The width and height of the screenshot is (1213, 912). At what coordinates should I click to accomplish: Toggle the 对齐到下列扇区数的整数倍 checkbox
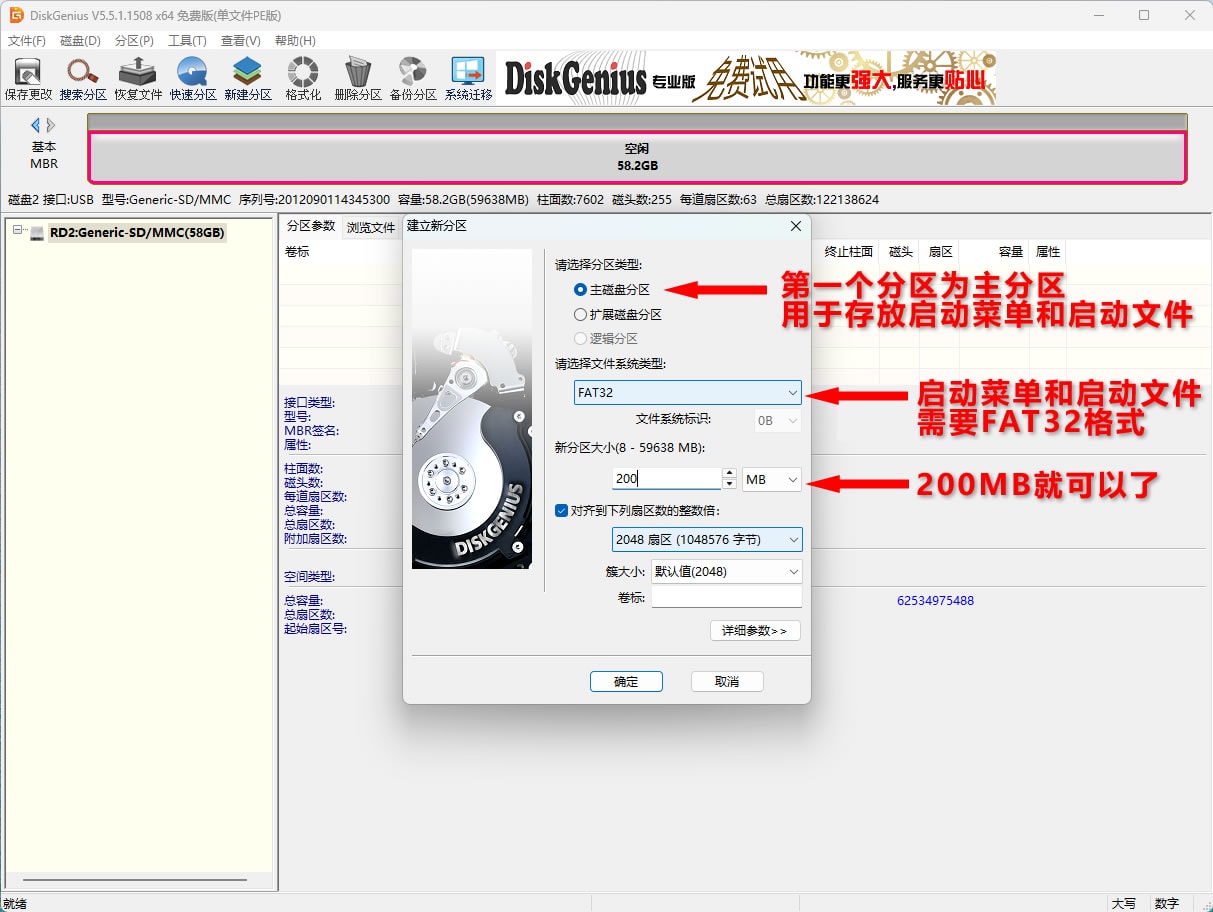(x=562, y=510)
